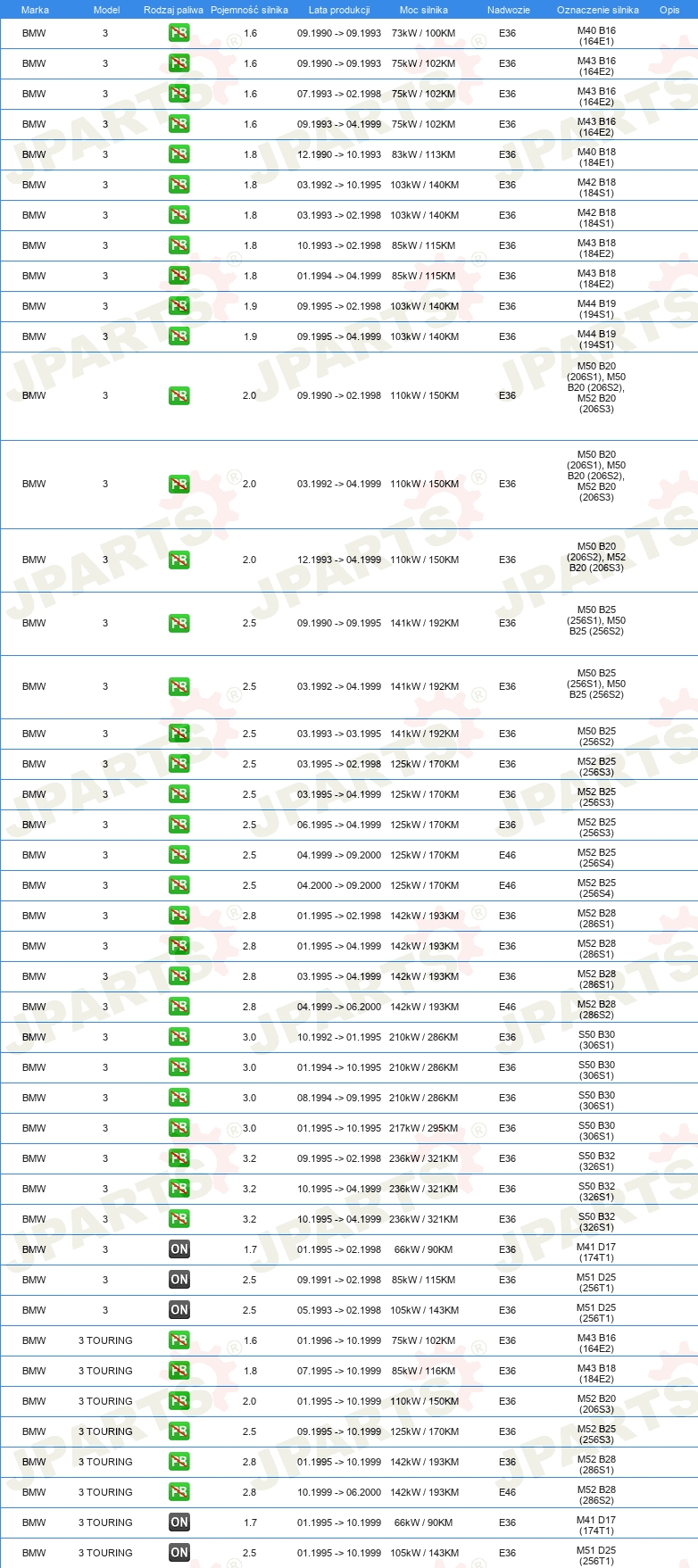Click E46 body cell in 04.1999 -> 06.2000 row

(x=507, y=1007)
